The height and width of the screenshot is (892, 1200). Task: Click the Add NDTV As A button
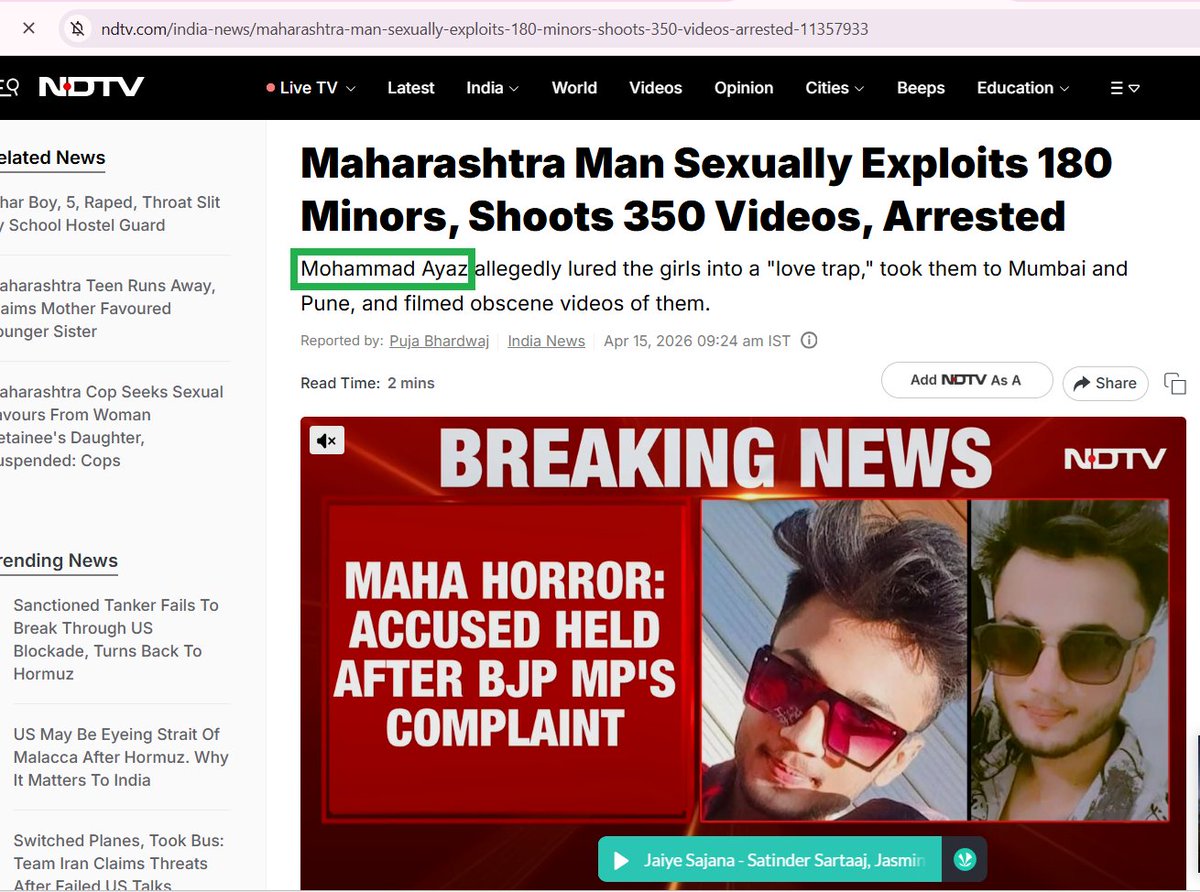point(967,380)
